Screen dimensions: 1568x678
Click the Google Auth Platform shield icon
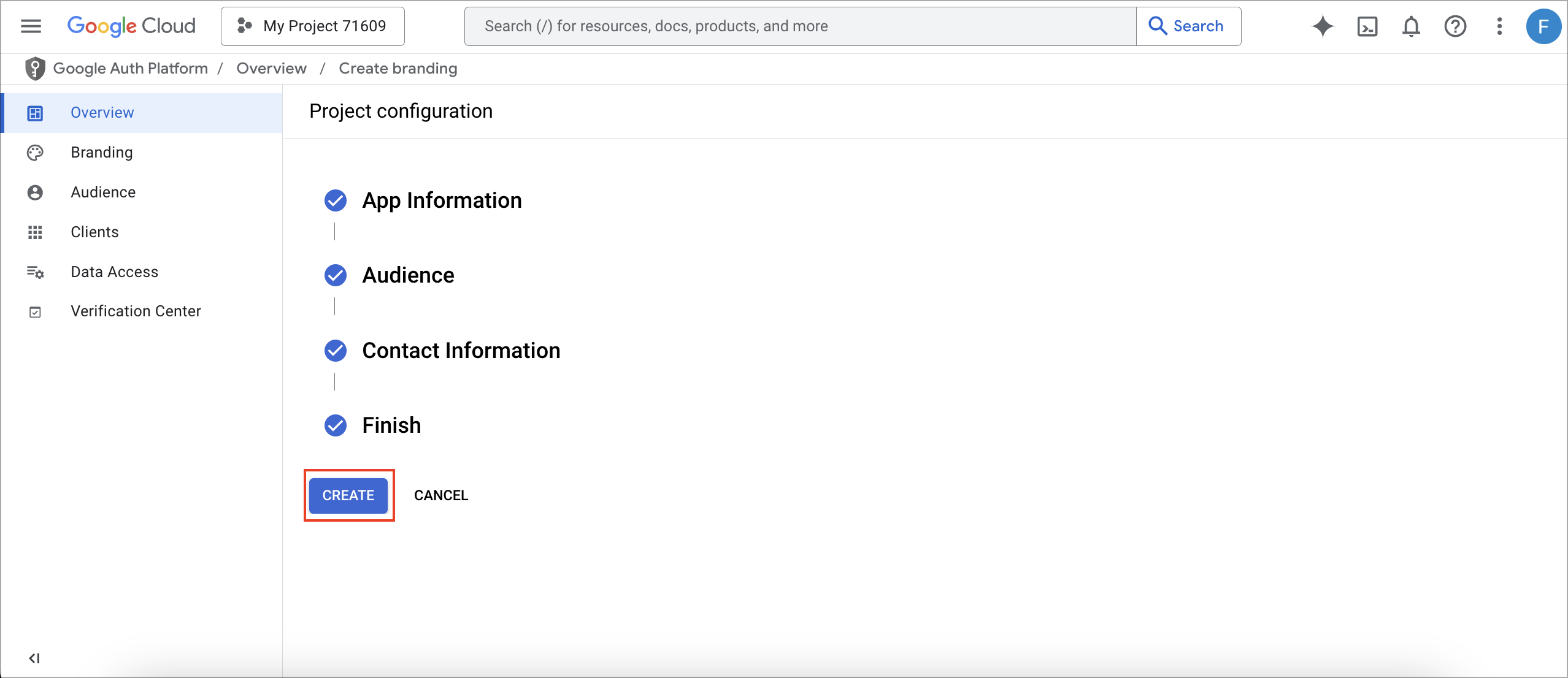35,69
